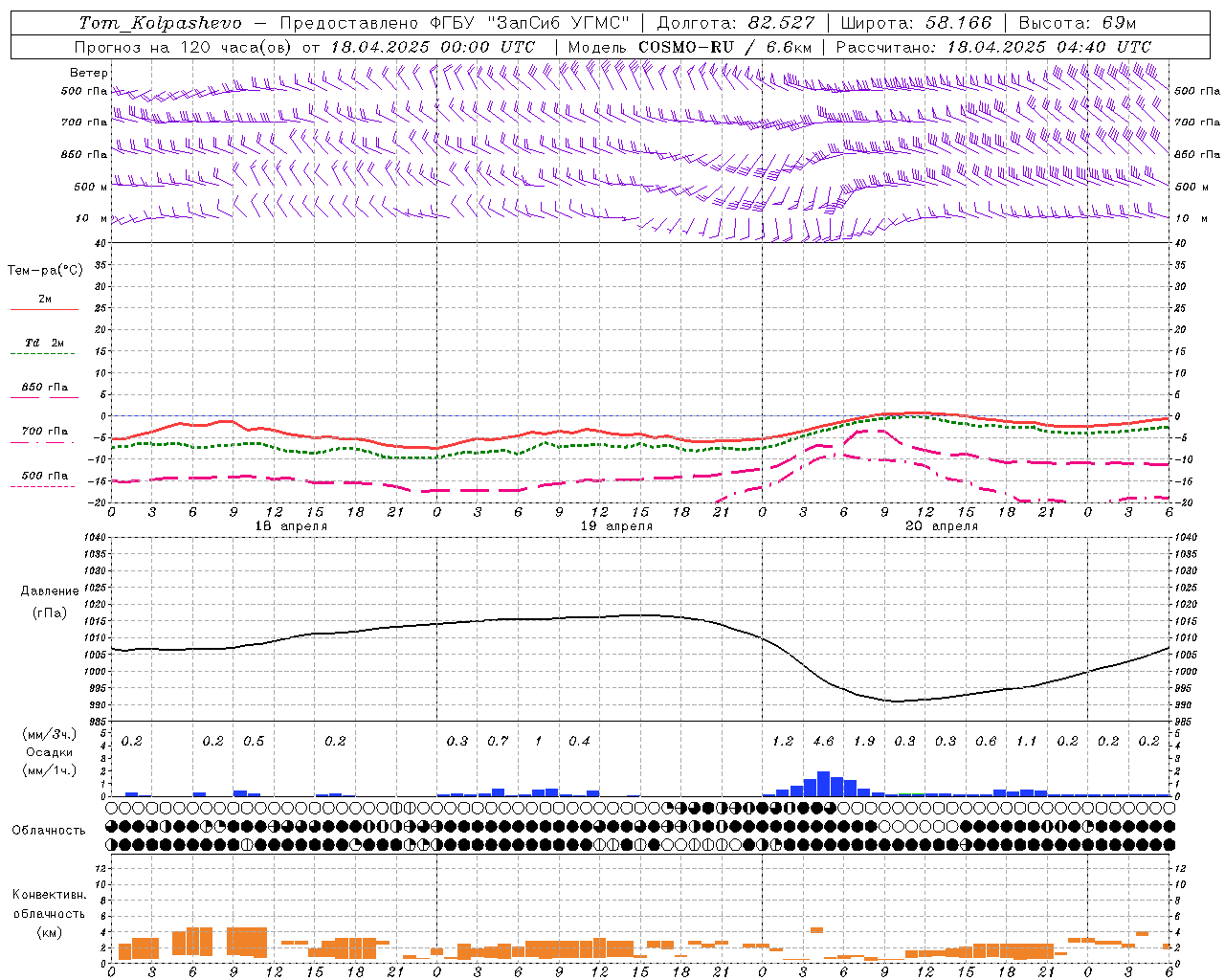Click the ФГБУ "ЗапСиб УГМС" provider text
The width and height of the screenshot is (1225, 980).
[x=529, y=23]
